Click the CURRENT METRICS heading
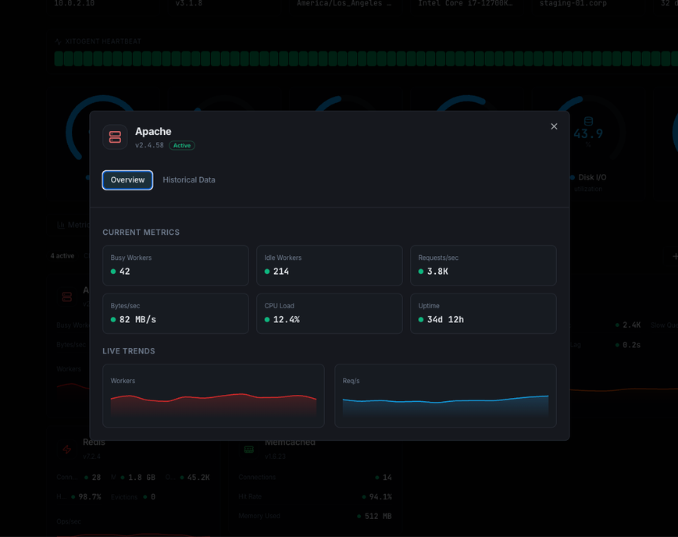 (141, 232)
